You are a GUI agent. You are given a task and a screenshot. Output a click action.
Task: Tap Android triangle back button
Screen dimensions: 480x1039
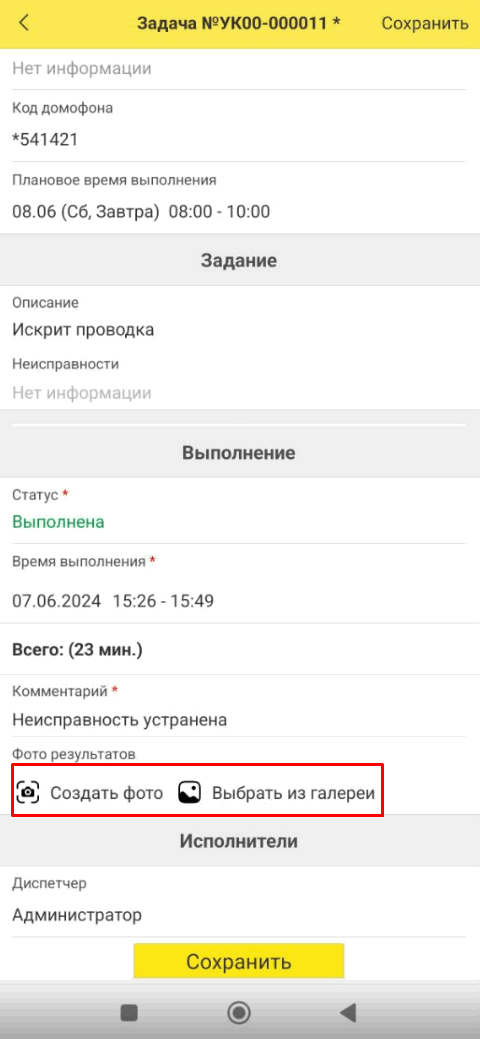coord(348,1012)
